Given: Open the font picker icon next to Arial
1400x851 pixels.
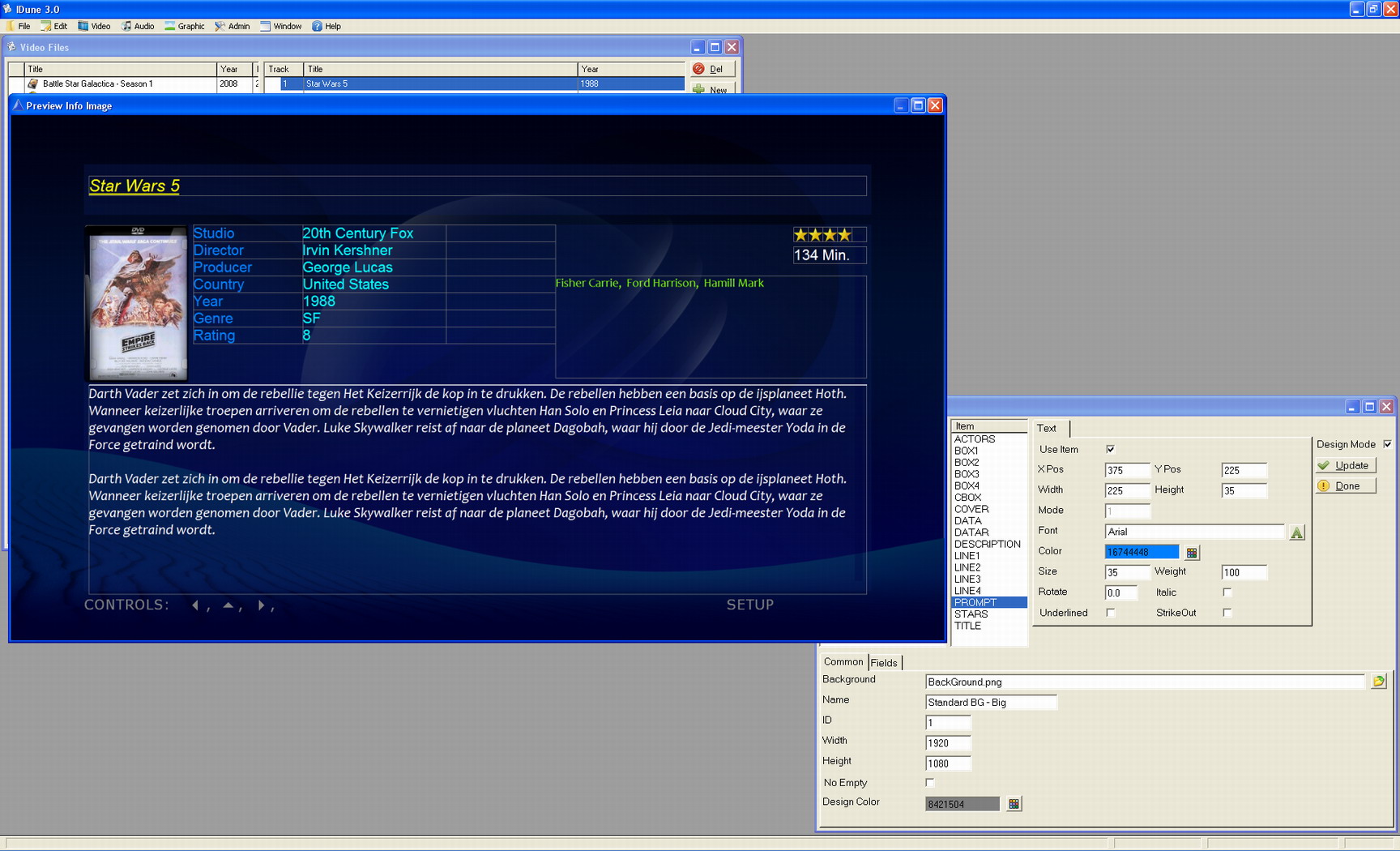Looking at the screenshot, I should (x=1297, y=532).
